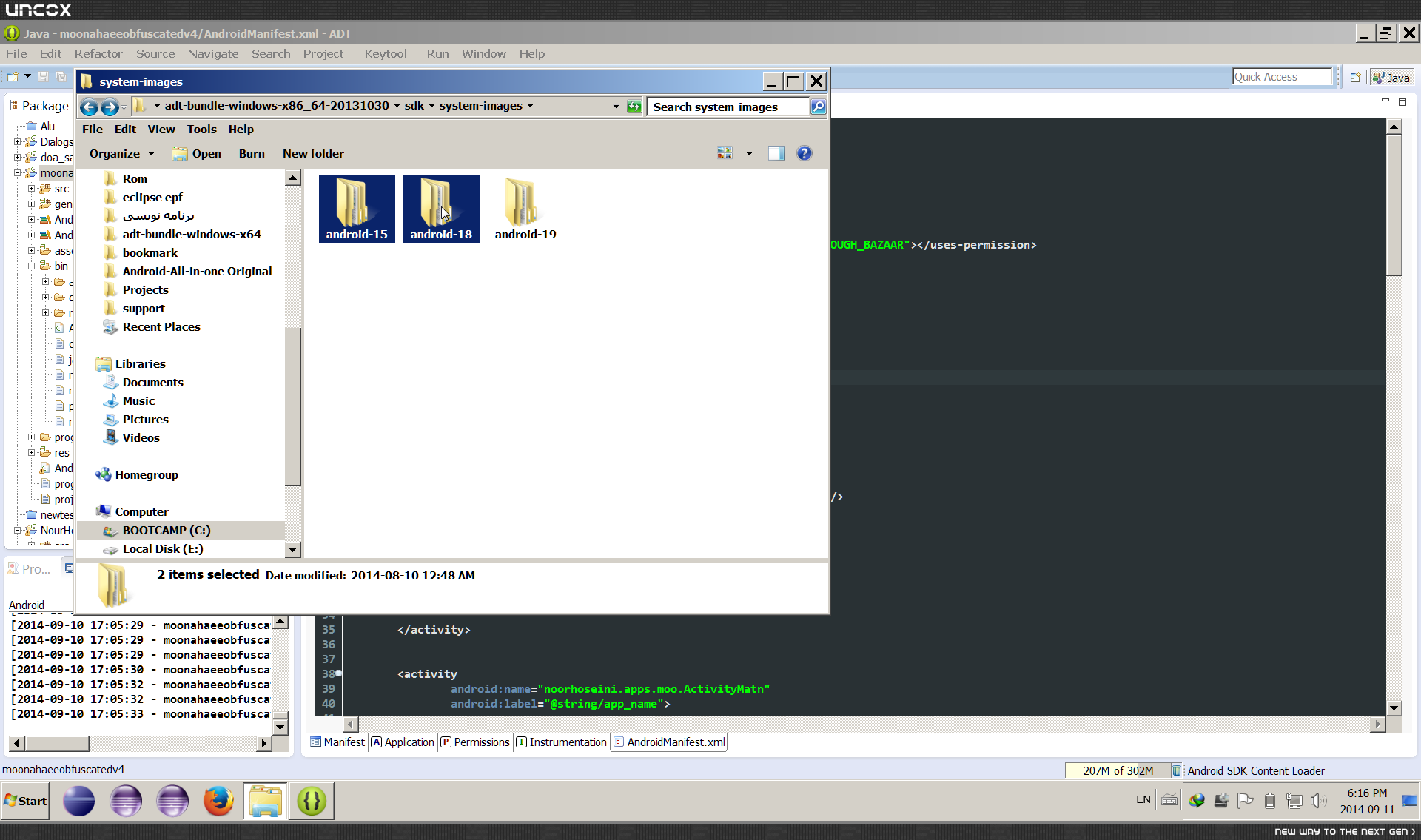The width and height of the screenshot is (1421, 840).
Task: Switch to the Application editor tab
Action: pyautogui.click(x=403, y=742)
